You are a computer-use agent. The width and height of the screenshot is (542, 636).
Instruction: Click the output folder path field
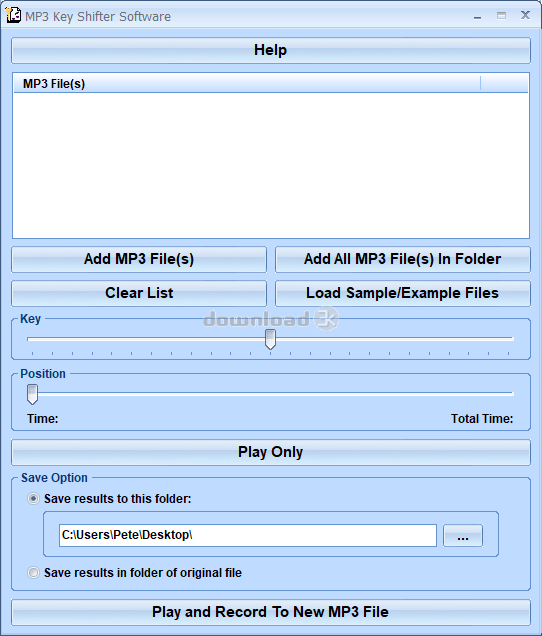click(247, 535)
